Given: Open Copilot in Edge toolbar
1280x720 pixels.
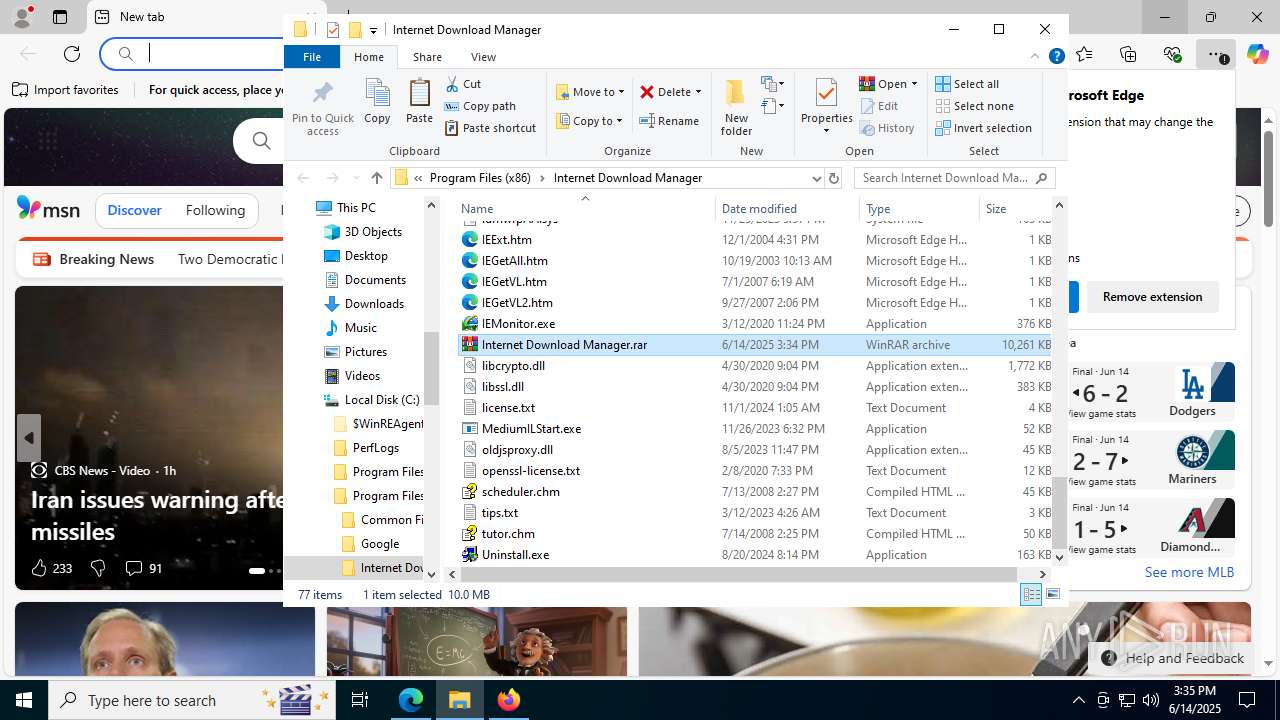Looking at the screenshot, I should (1258, 54).
